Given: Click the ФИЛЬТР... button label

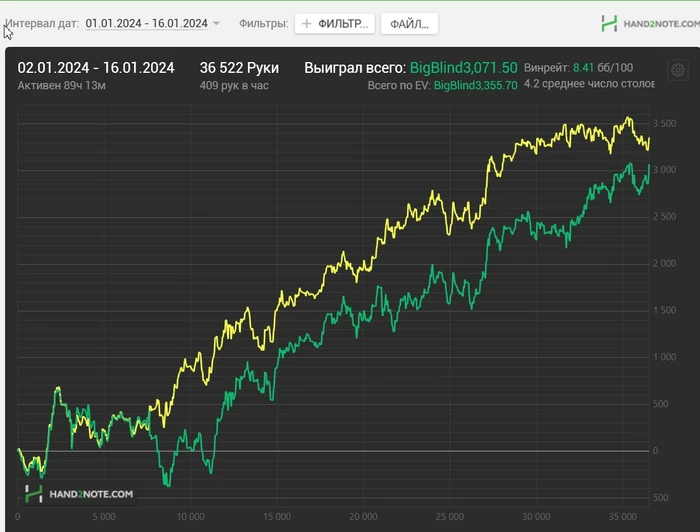Looking at the screenshot, I should [343, 24].
